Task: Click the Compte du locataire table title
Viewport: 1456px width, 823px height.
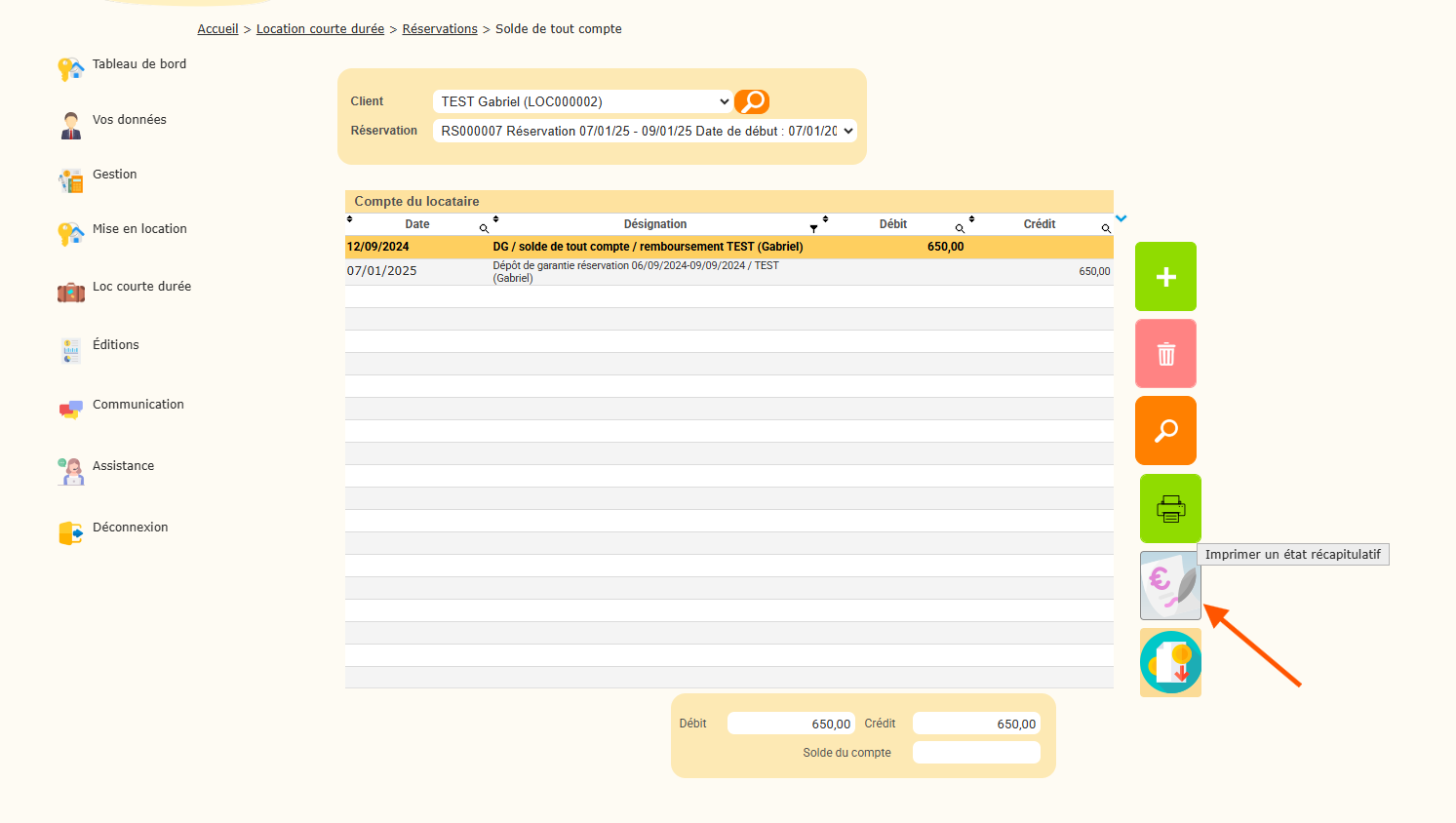Action: (416, 202)
